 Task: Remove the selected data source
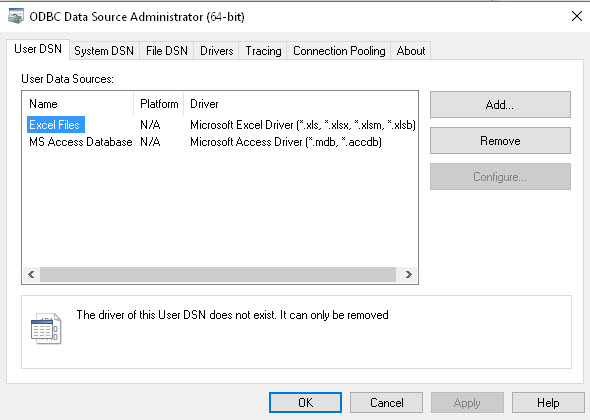click(500, 141)
